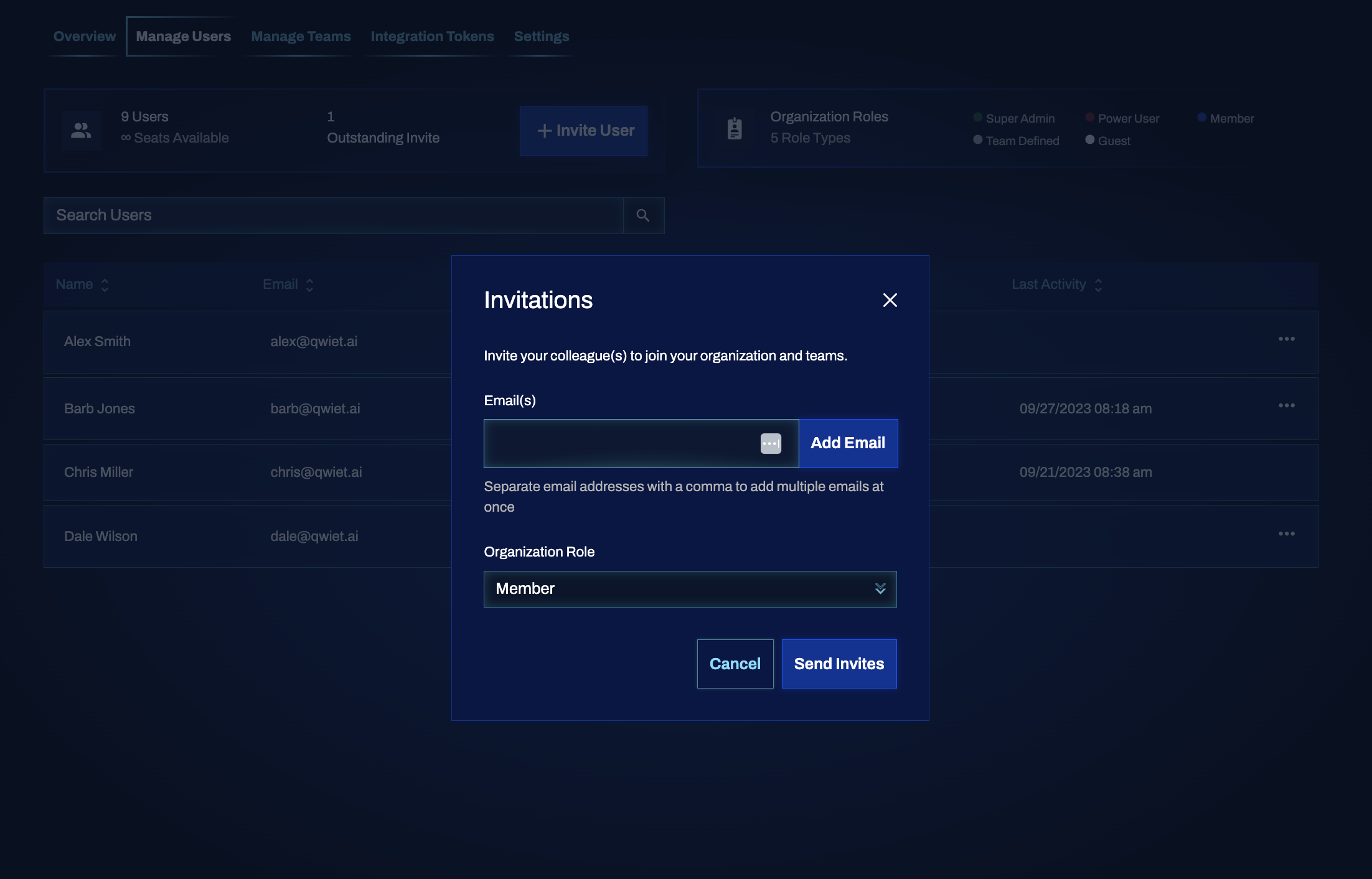Click the Send Invites button
This screenshot has width=1372, height=879.
(x=839, y=663)
